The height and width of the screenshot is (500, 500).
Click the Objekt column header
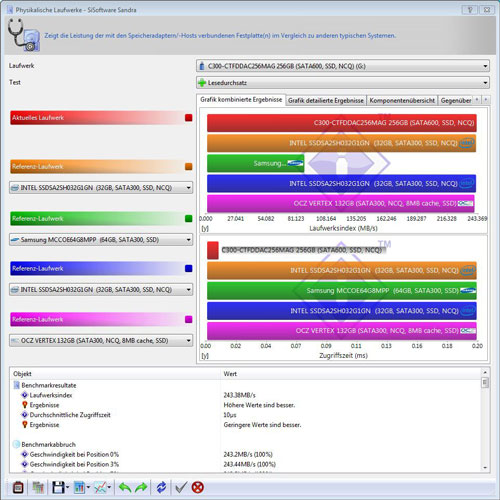pos(115,374)
